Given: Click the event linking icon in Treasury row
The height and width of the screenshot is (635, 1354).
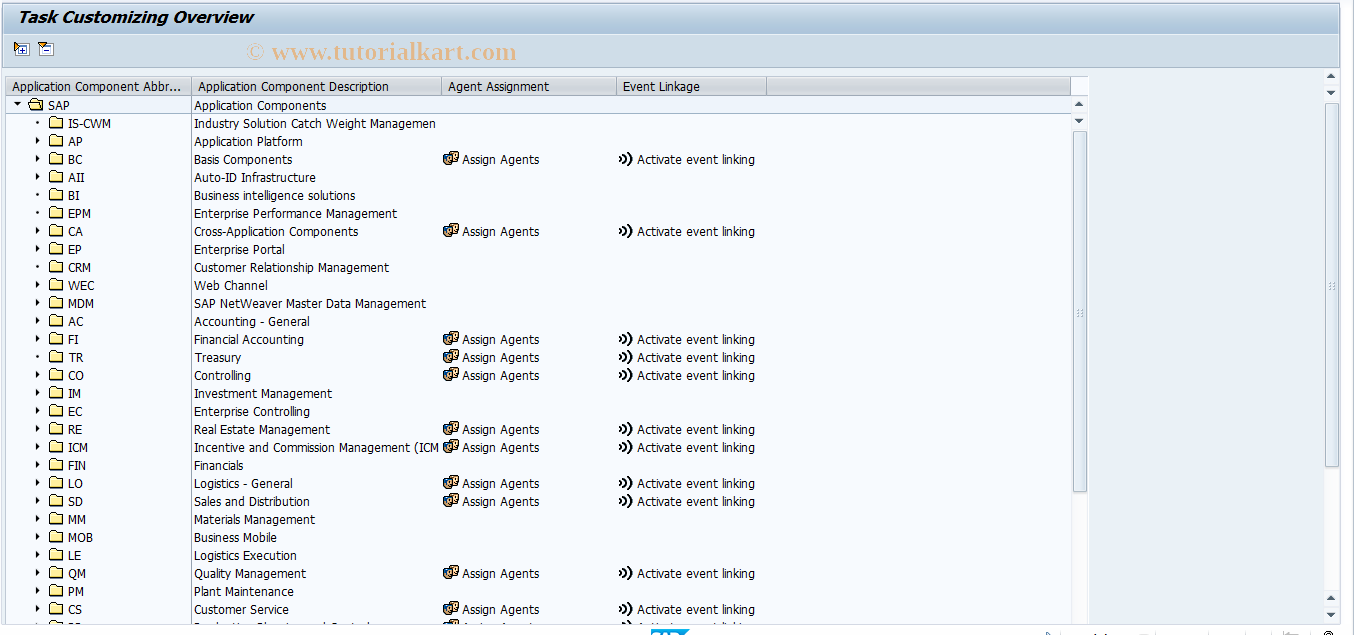Looking at the screenshot, I should click(x=626, y=357).
